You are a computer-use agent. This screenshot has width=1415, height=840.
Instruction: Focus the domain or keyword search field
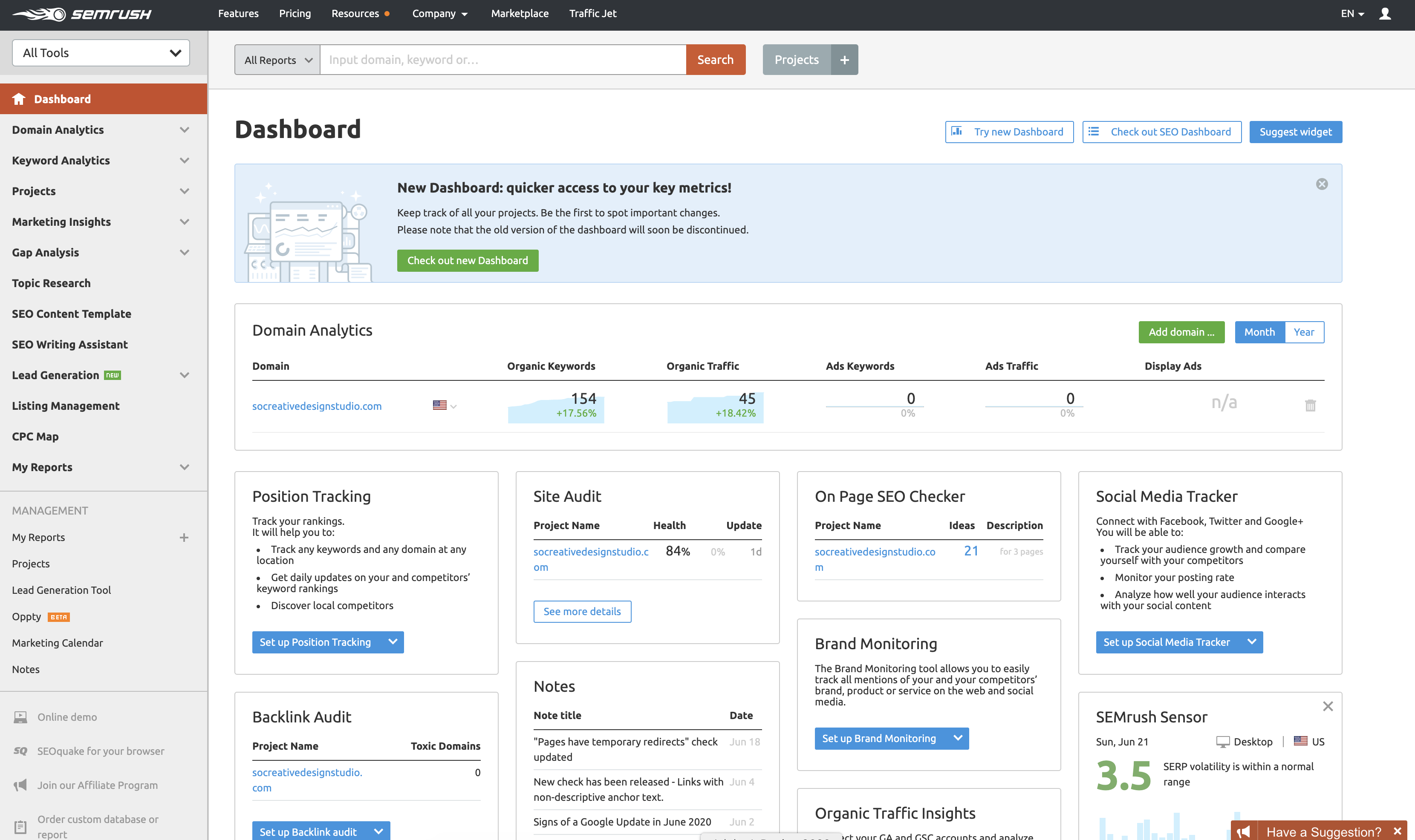tap(503, 60)
